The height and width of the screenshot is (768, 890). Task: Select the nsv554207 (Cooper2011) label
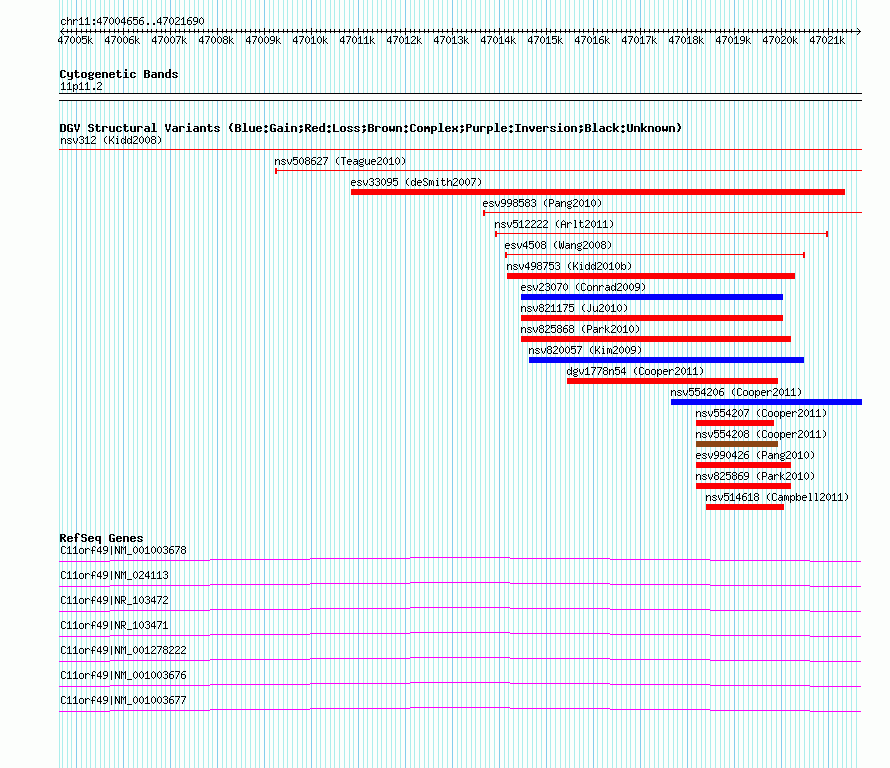pos(761,413)
